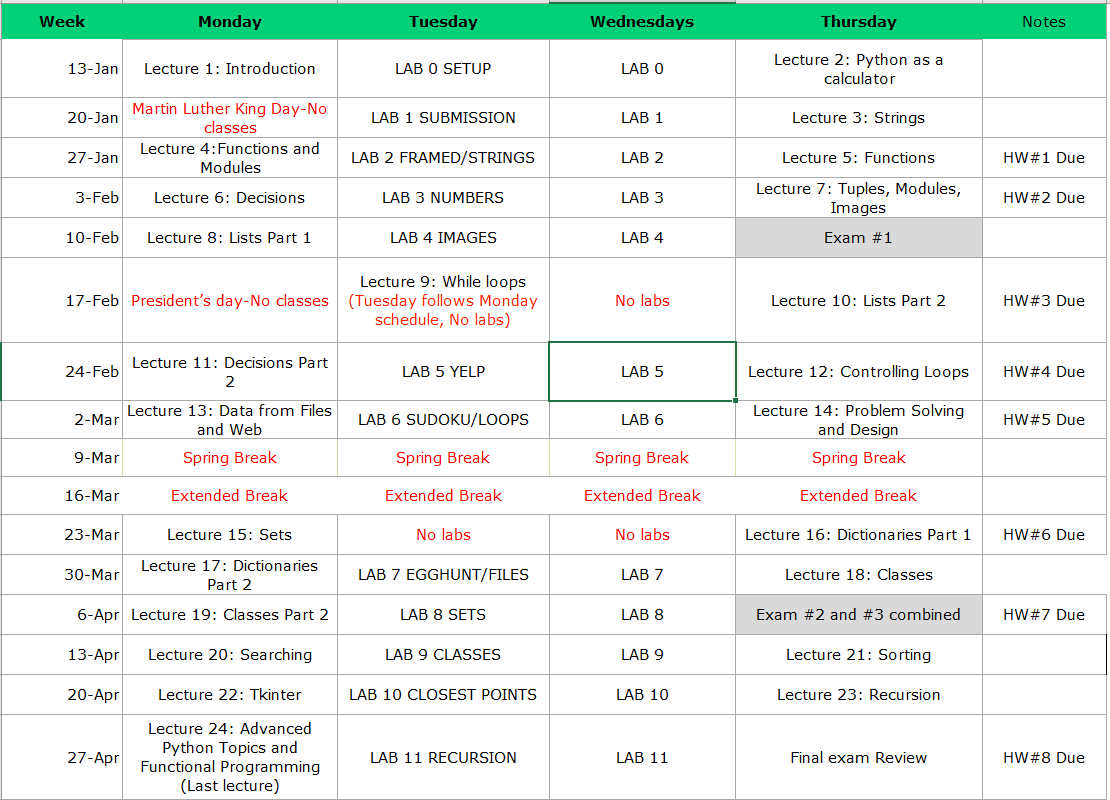
Task: Click the 'LAB 10 CLOSEST POINTS' cell
Action: coord(443,695)
